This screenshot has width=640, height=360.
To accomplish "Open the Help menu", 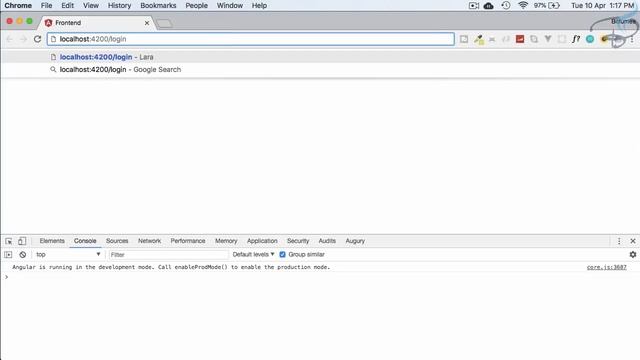I will point(259,5).
